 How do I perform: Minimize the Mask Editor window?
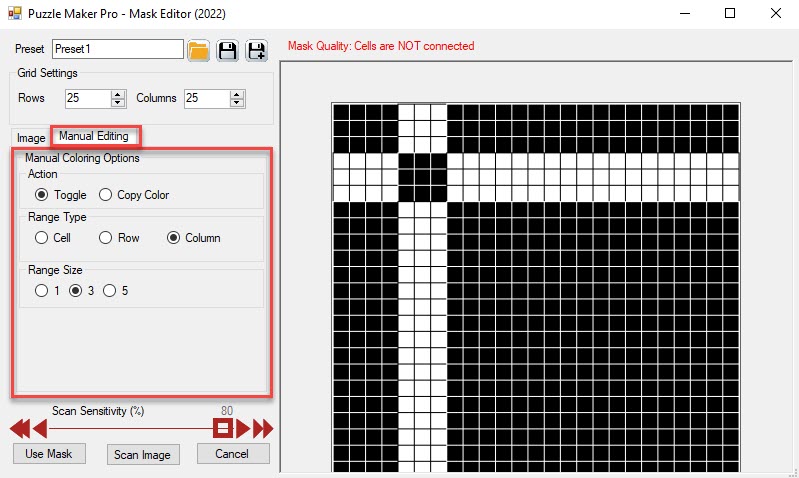point(685,13)
